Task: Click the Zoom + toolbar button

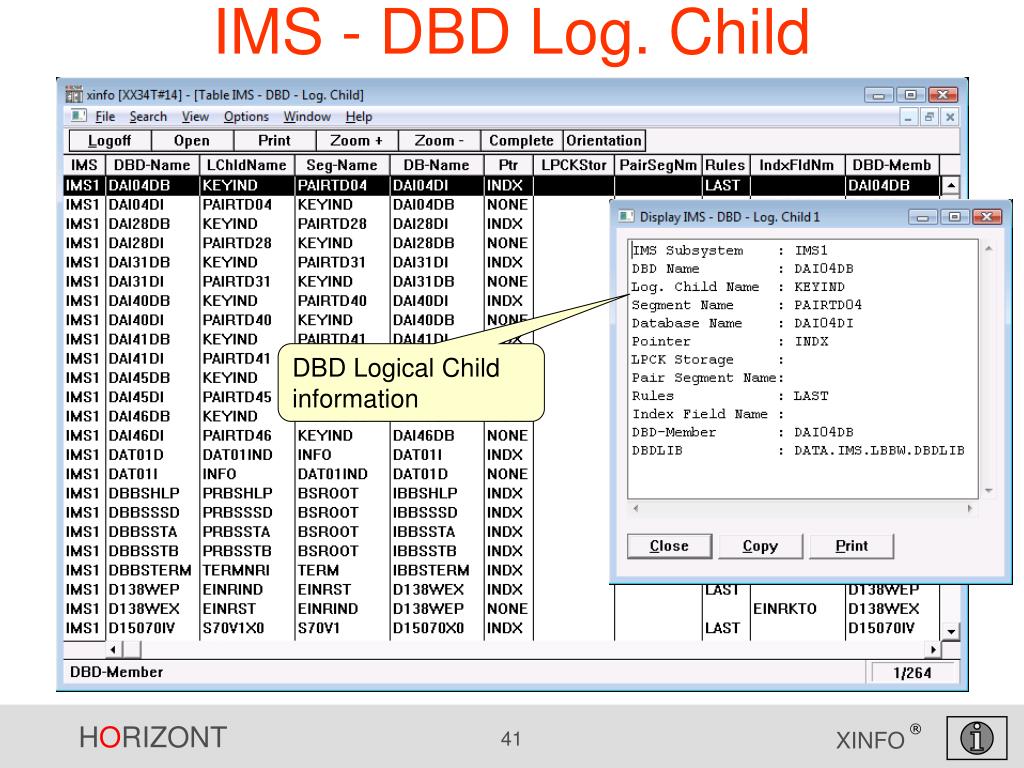Action: [x=357, y=140]
